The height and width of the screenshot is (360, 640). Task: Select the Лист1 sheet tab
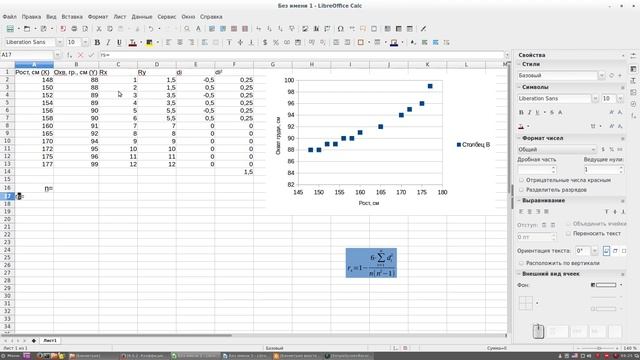[x=50, y=340]
